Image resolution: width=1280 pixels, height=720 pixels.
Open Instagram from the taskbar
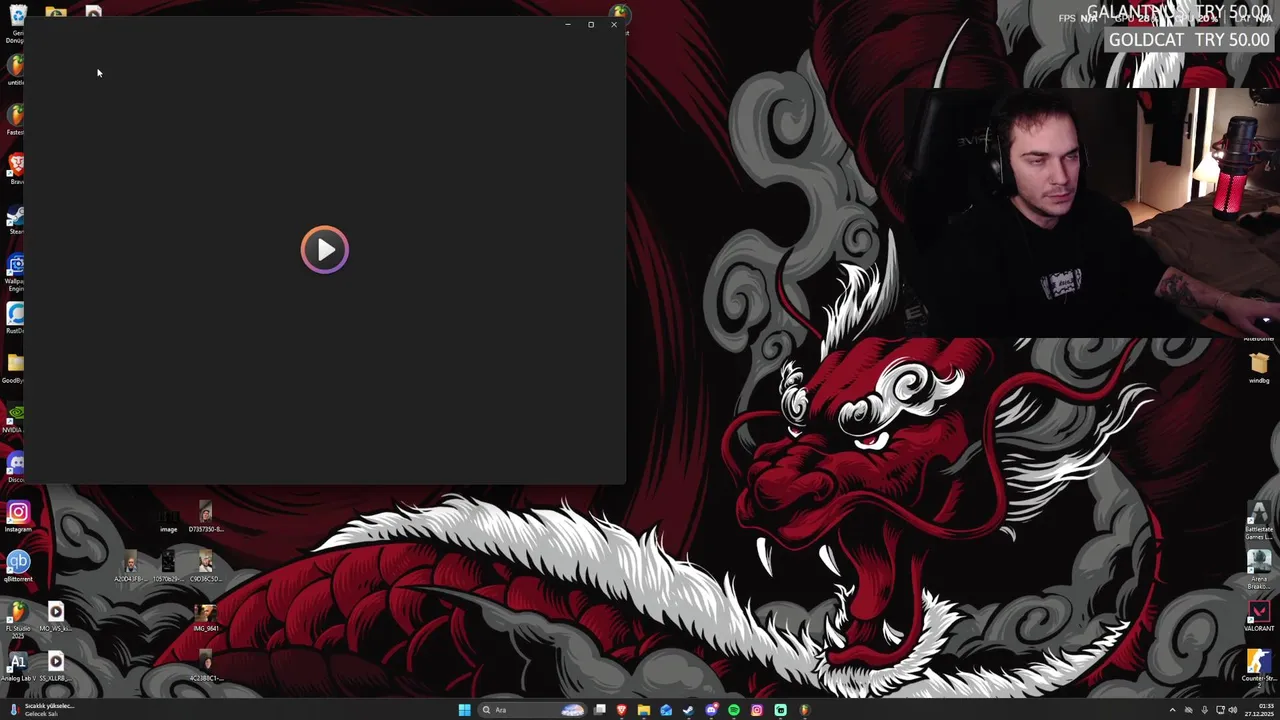point(757,710)
